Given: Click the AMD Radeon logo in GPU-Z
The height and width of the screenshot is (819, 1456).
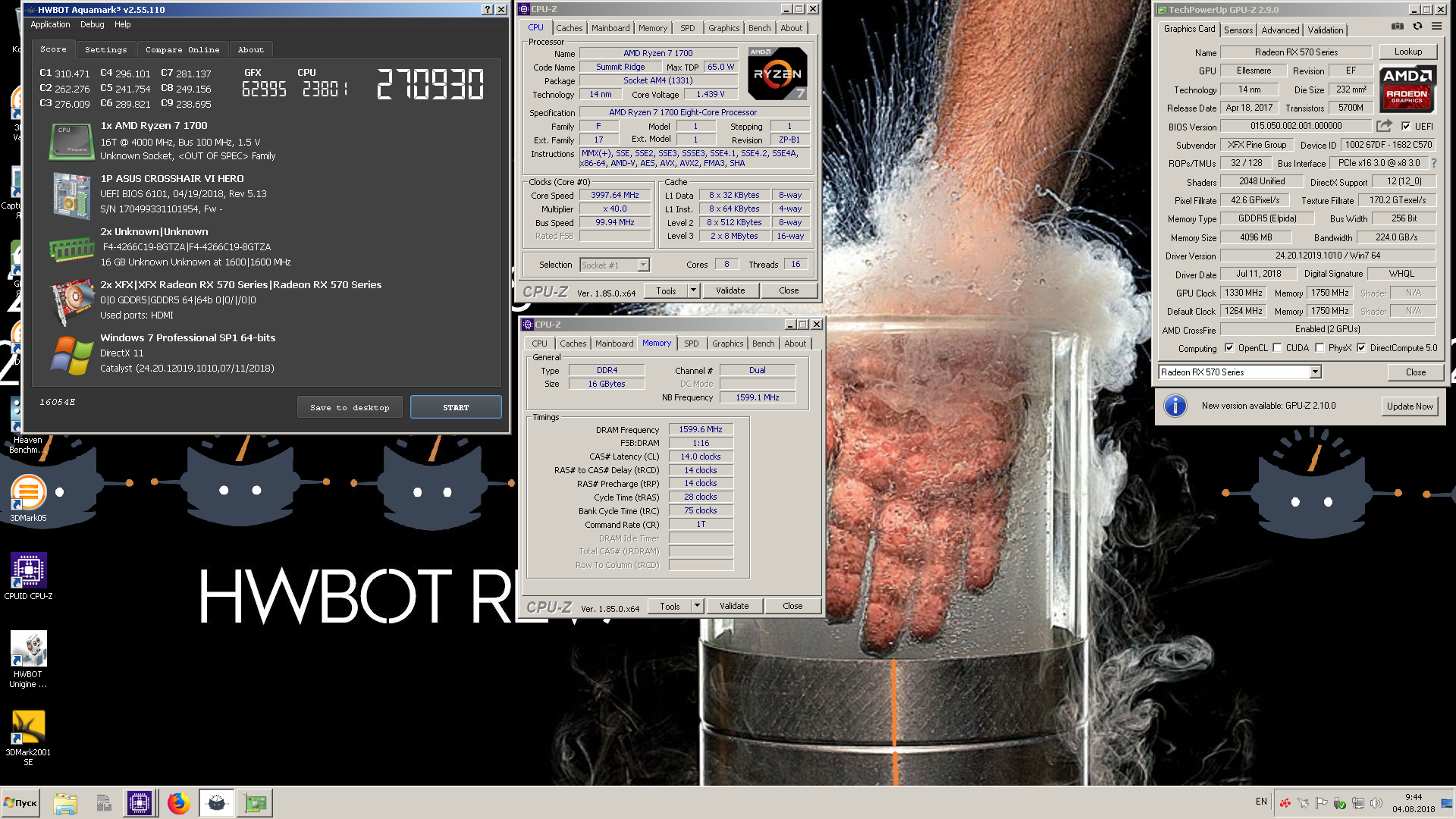Looking at the screenshot, I should tap(1407, 89).
